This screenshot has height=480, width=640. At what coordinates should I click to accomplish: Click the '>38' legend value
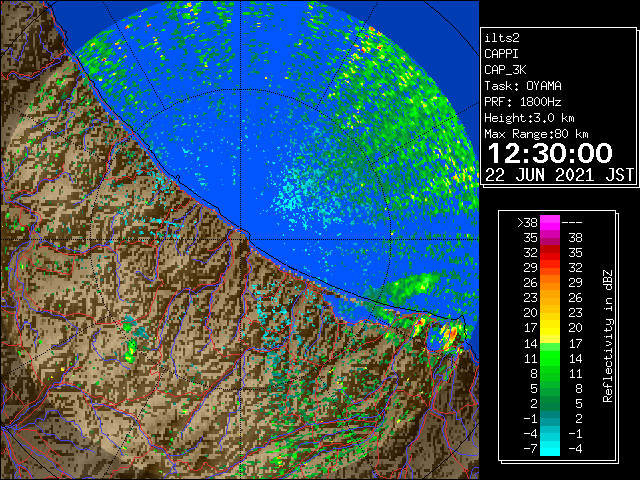coord(527,223)
